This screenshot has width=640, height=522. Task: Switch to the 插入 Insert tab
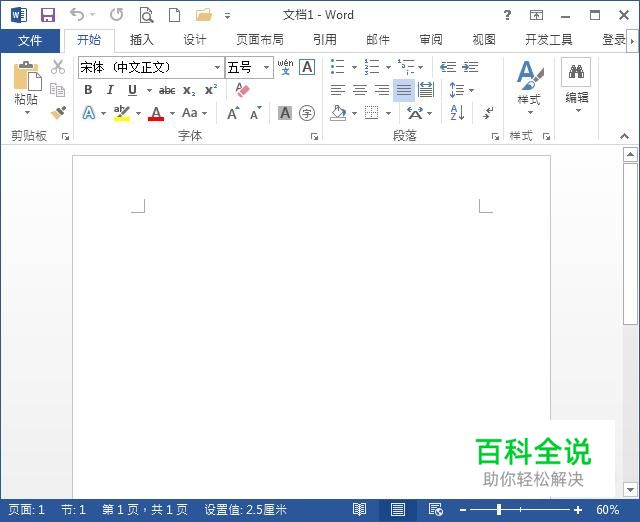(142, 40)
